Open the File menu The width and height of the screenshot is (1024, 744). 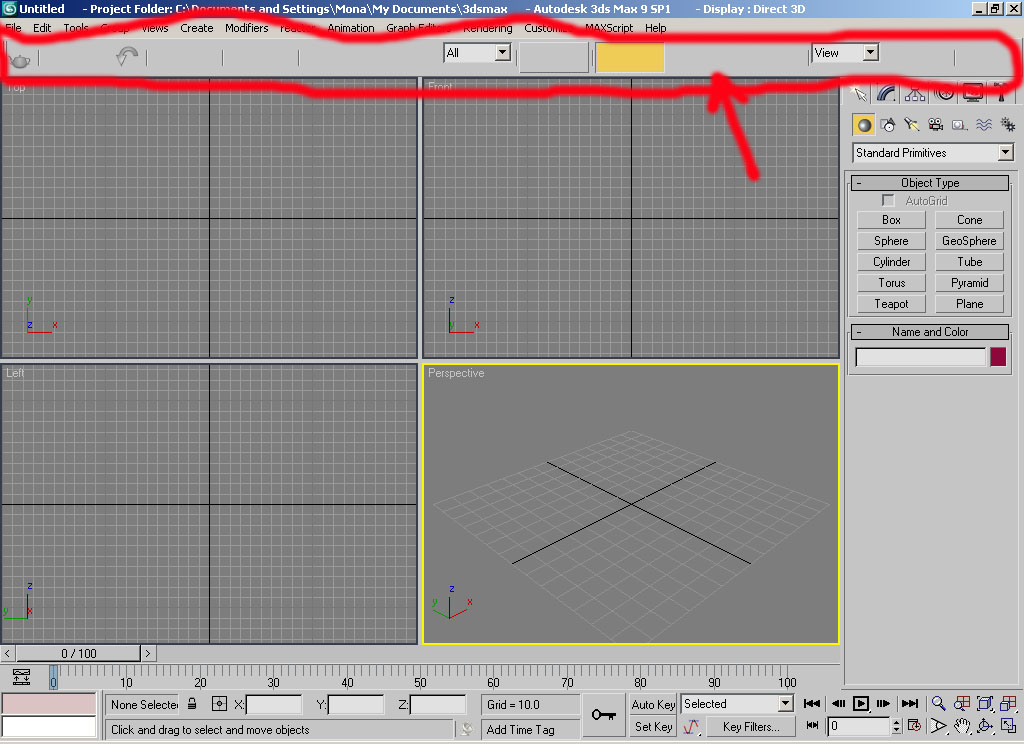click(x=13, y=28)
